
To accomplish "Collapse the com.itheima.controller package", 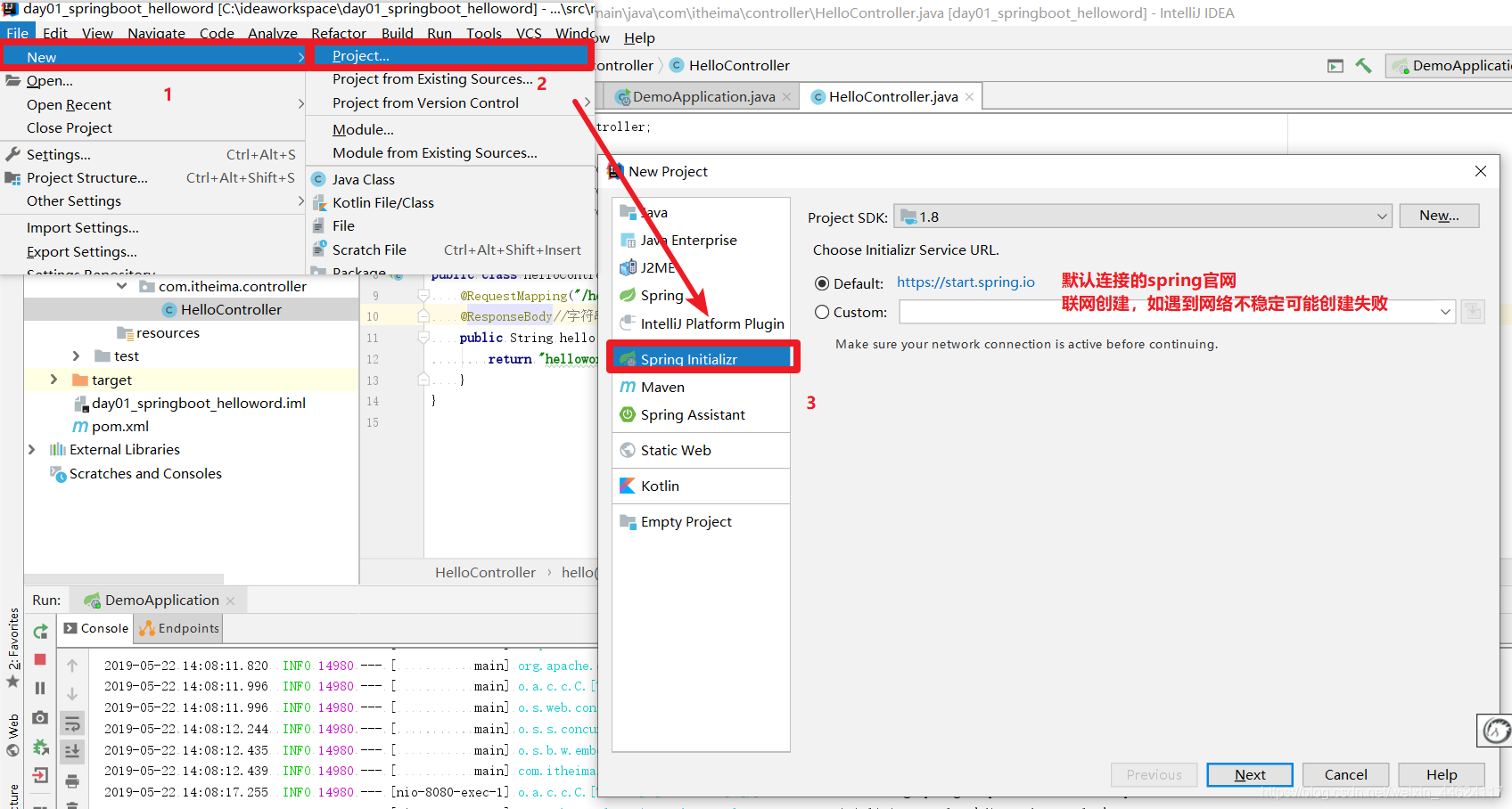I will 121,286.
